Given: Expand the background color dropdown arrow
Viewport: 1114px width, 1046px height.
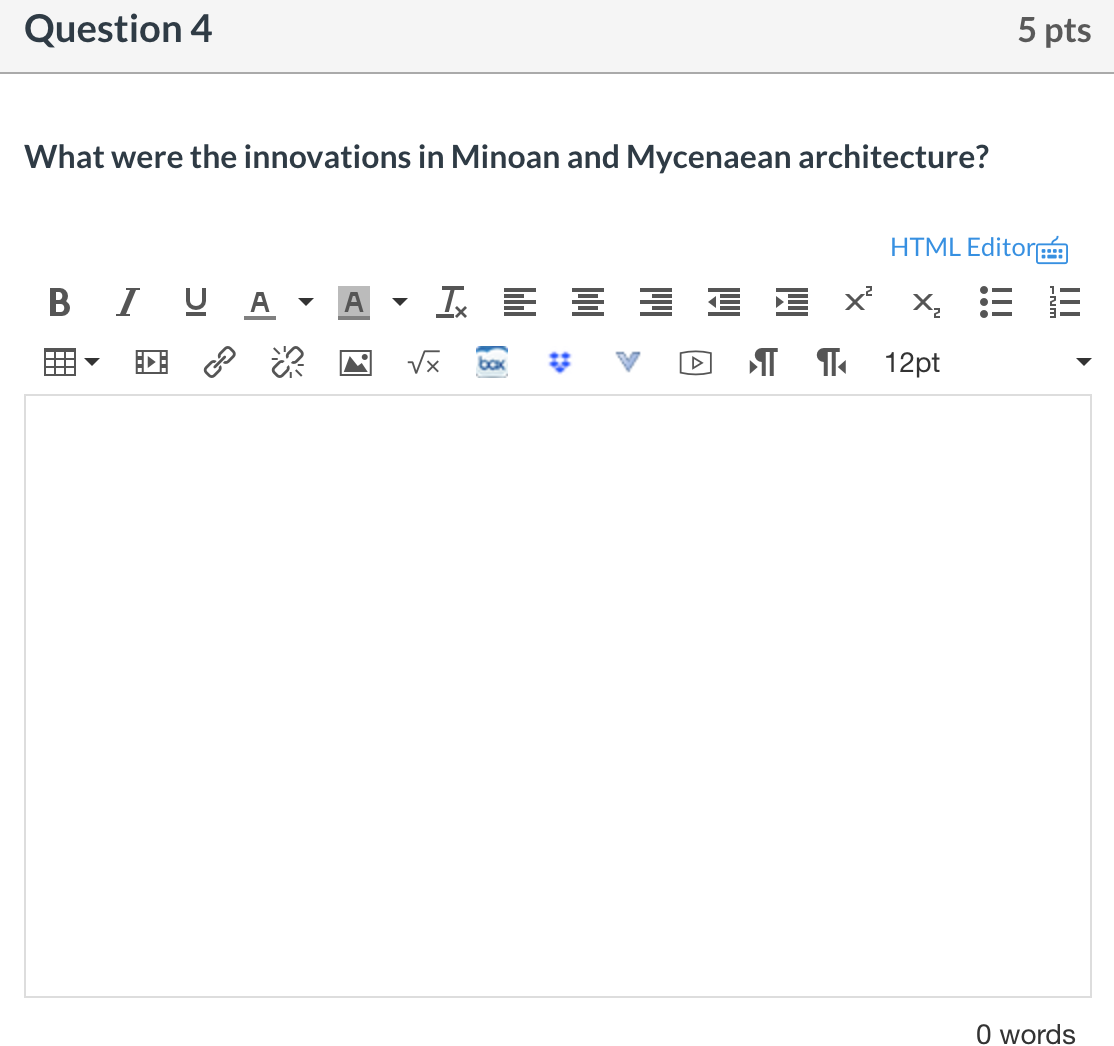Looking at the screenshot, I should [400, 302].
